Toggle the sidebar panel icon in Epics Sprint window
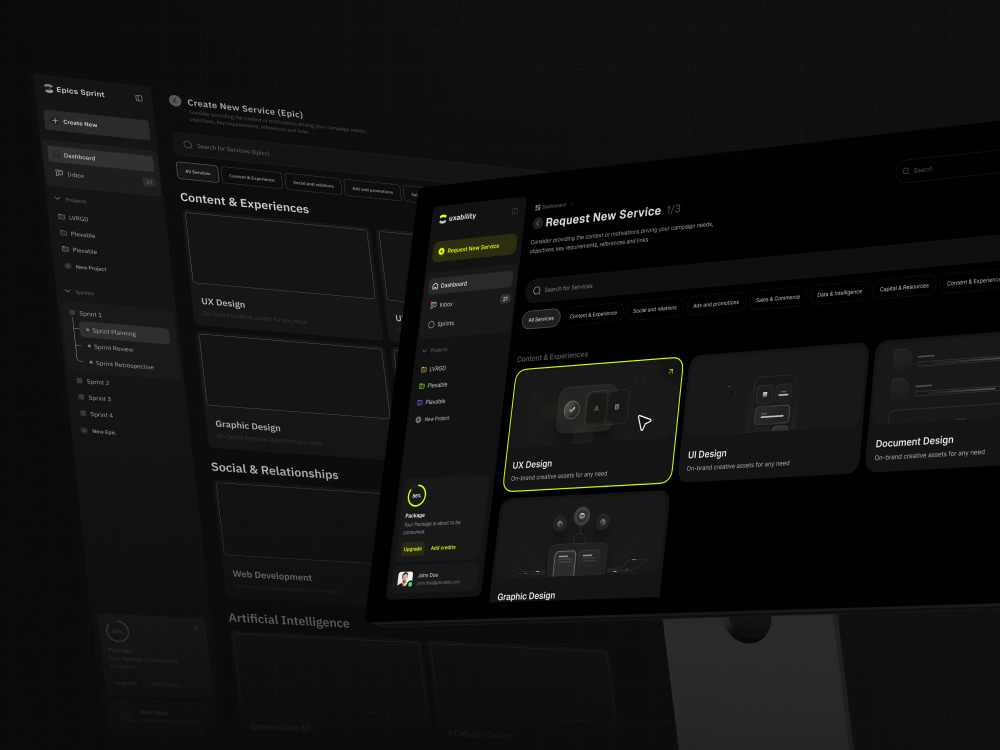Viewport: 1000px width, 750px height. [139, 98]
